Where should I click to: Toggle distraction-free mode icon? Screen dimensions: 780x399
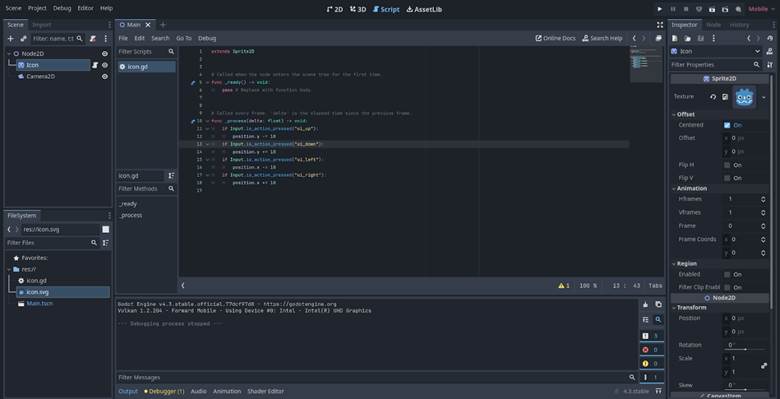tap(660, 25)
